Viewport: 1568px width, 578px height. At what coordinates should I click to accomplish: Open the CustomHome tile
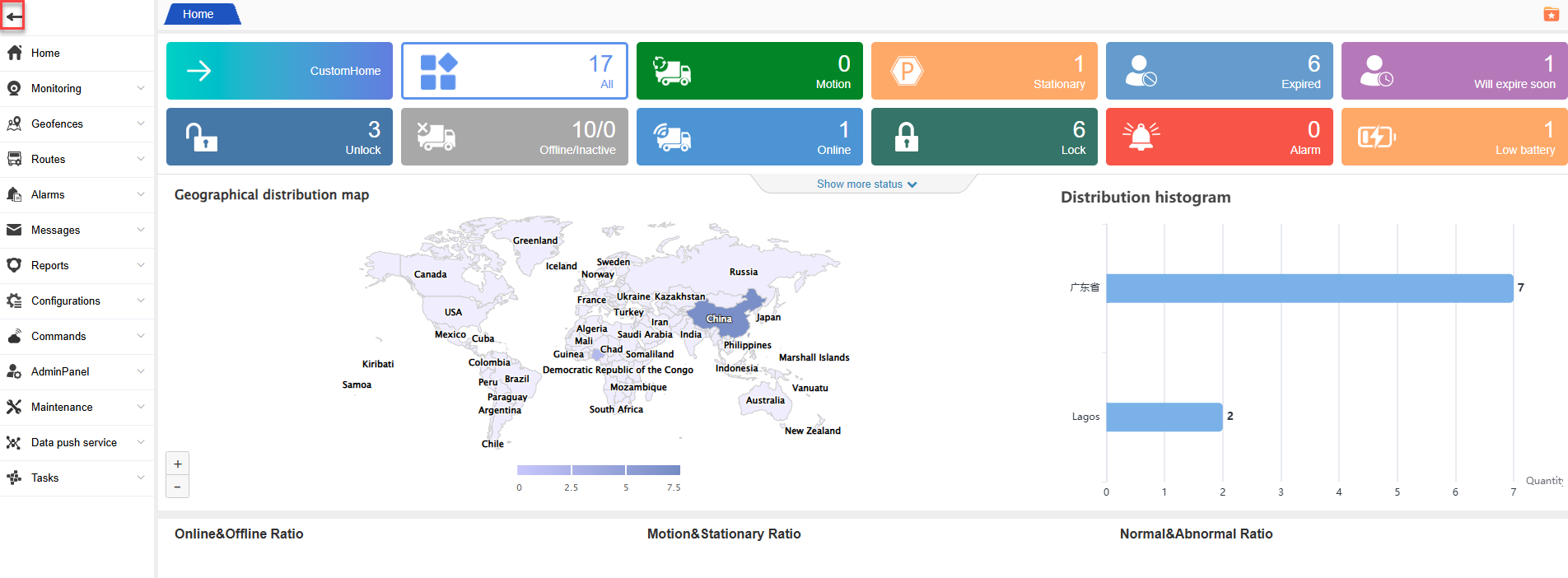coord(279,71)
